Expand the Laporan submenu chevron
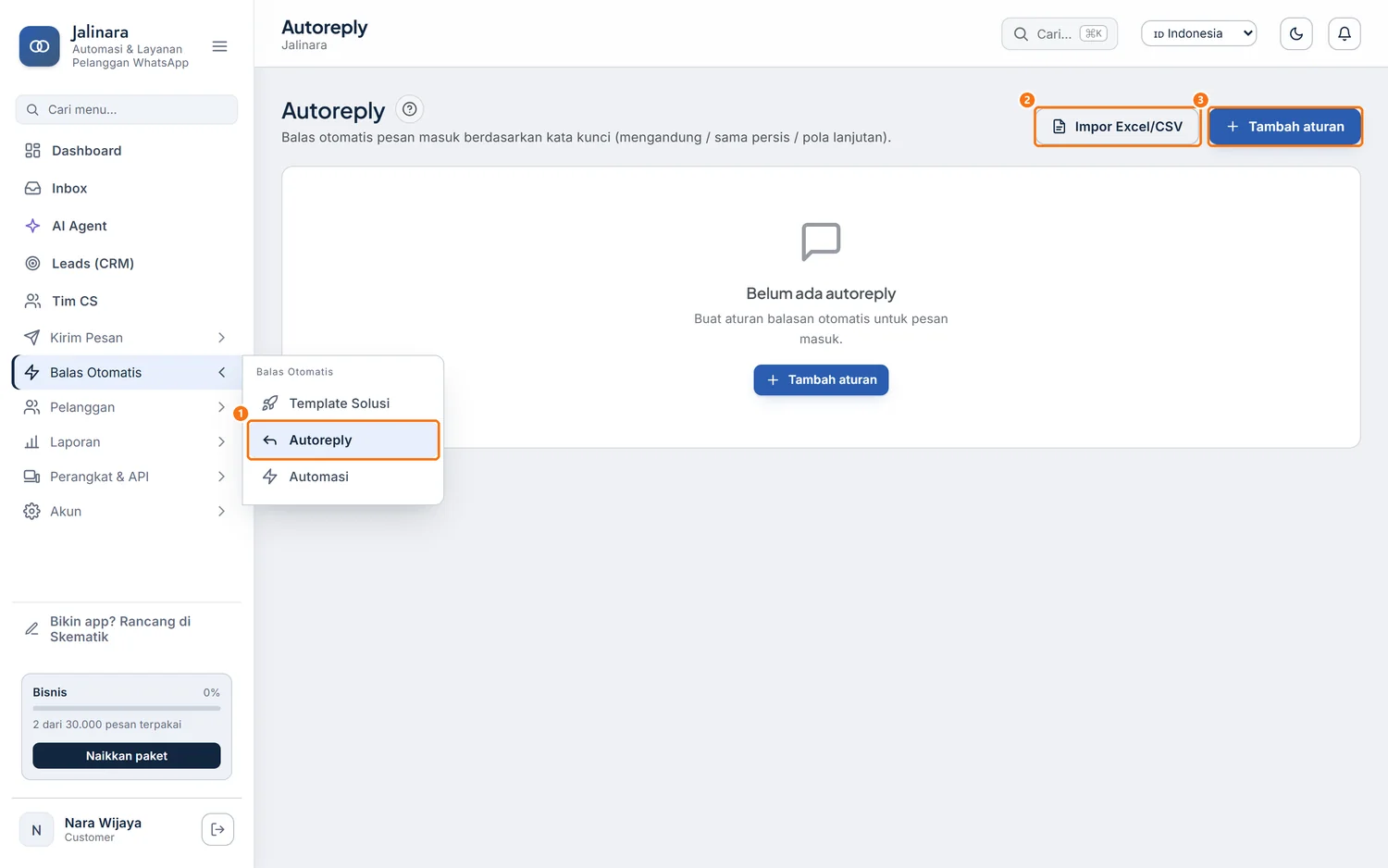Screen dimensions: 1388x868 pyautogui.click(x=221, y=442)
